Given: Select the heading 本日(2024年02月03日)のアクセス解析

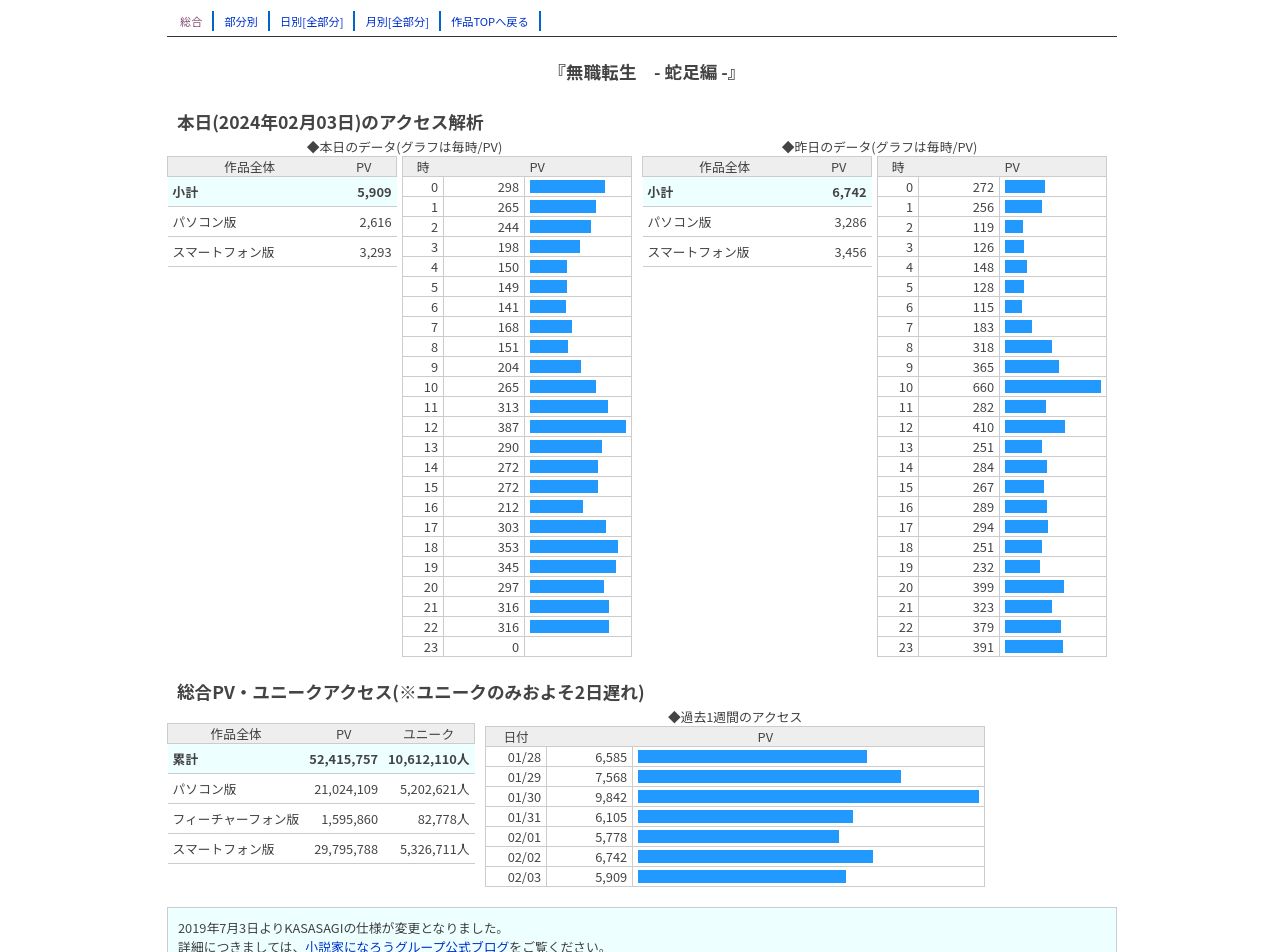Looking at the screenshot, I should 330,122.
